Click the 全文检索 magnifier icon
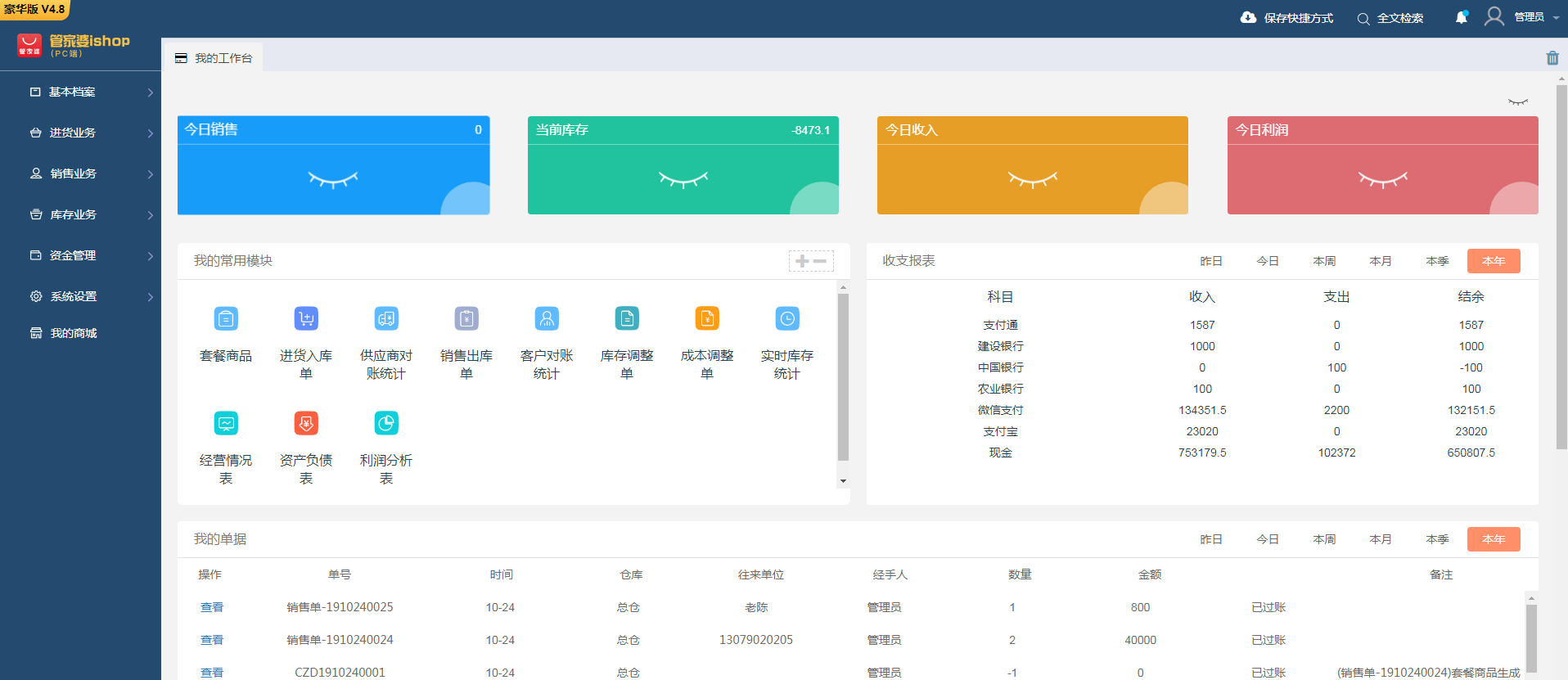Viewport: 1568px width, 680px height. tap(1363, 19)
